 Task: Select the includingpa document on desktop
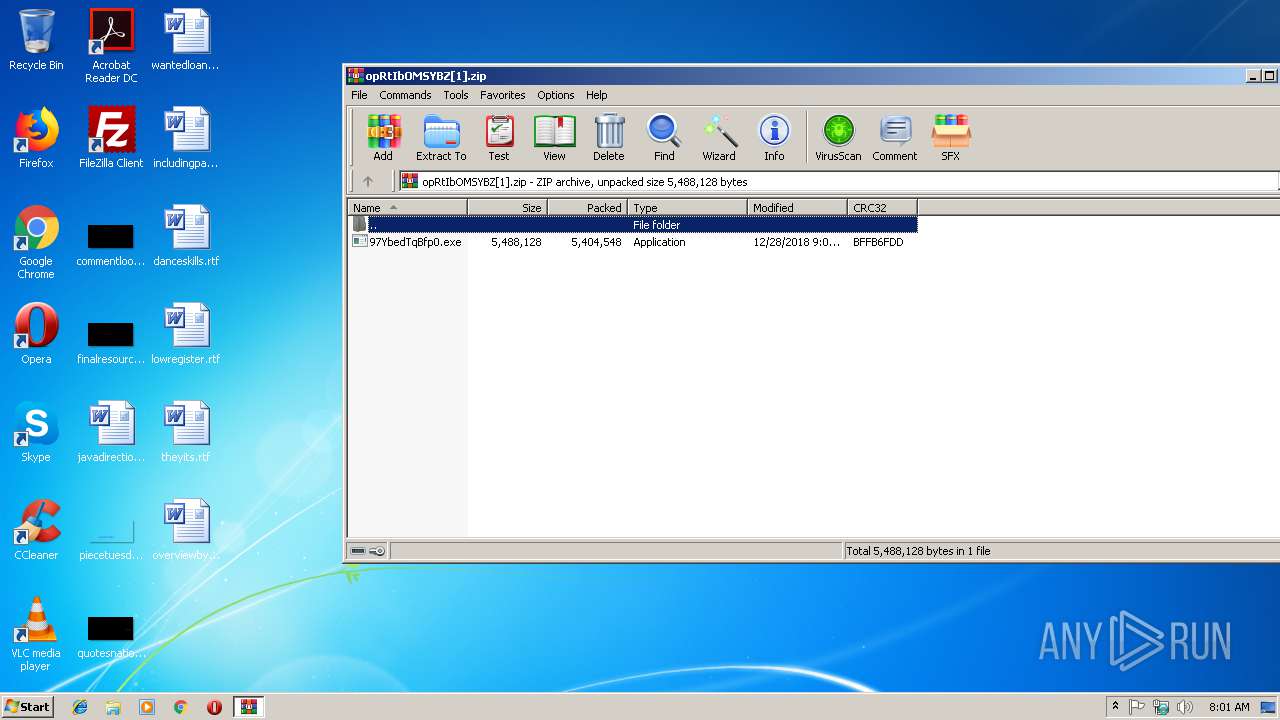[186, 138]
